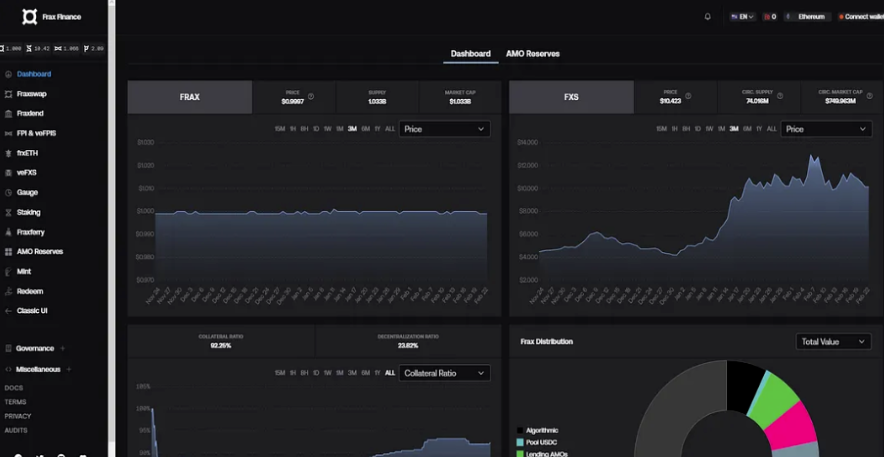The image size is (884, 457).
Task: Open Frax Distribution Total Value dropdown
Action: (x=833, y=341)
